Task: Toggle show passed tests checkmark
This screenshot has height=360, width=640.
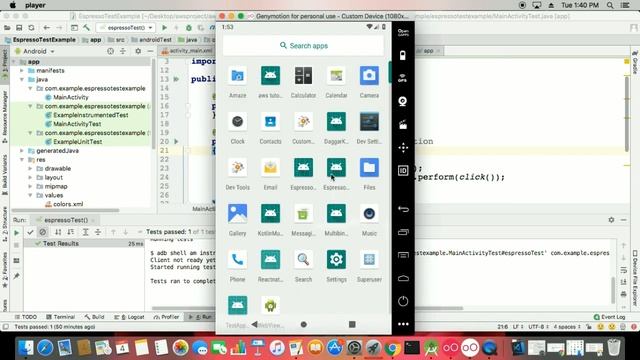Action: [x=30, y=232]
